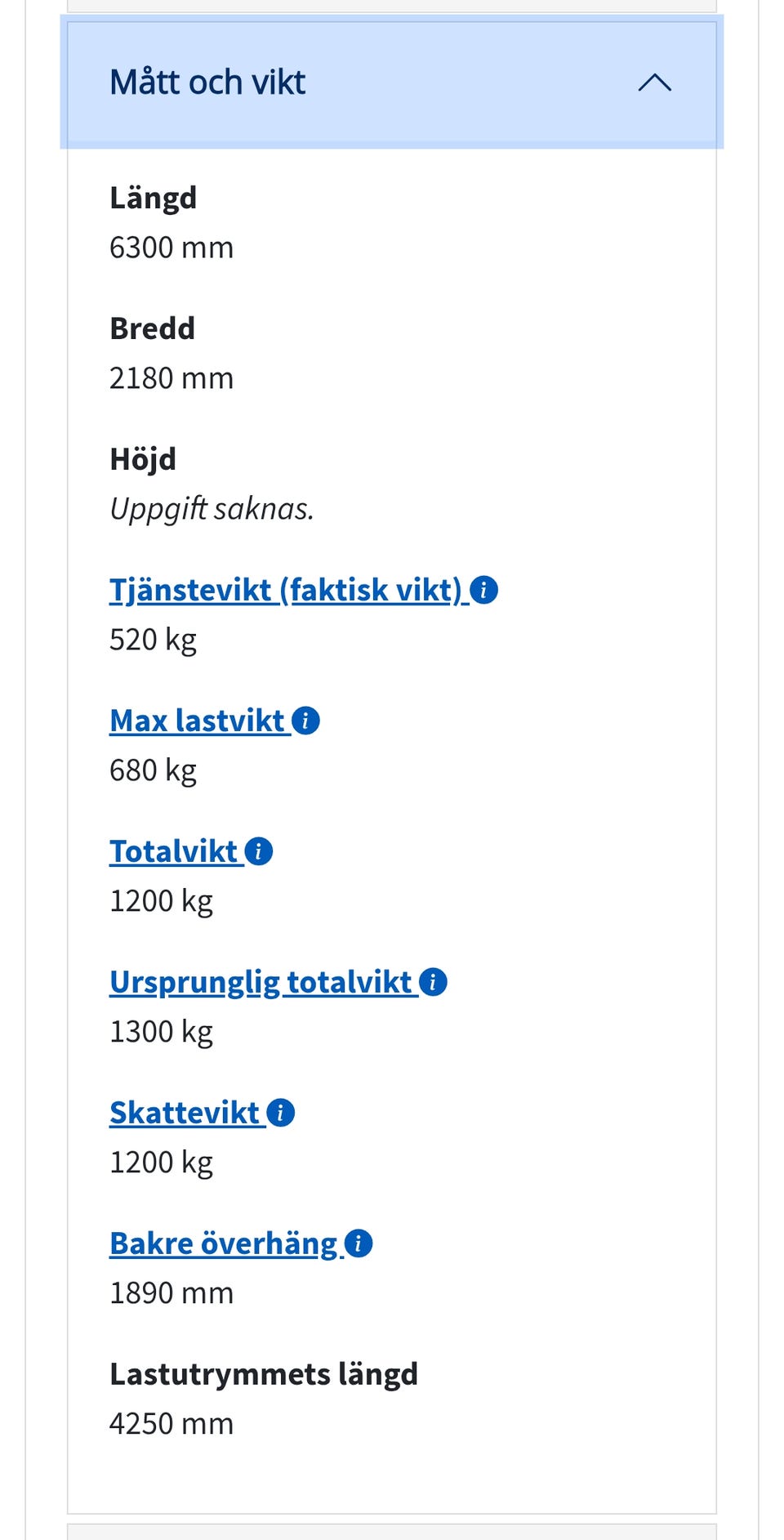Click the Tjänstevikt info icon
This screenshot has width=784, height=1540.
[x=484, y=590]
